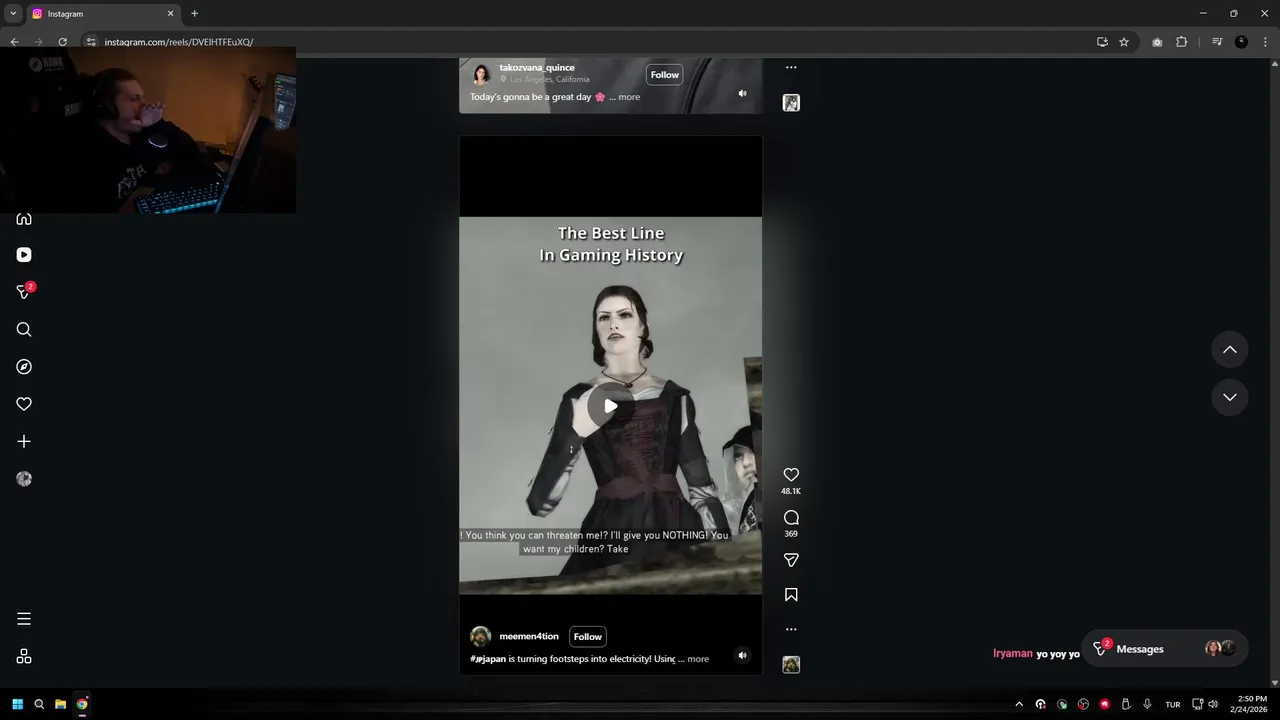The height and width of the screenshot is (720, 1280).
Task: Select the Instagram browser tab
Action: [x=102, y=14]
